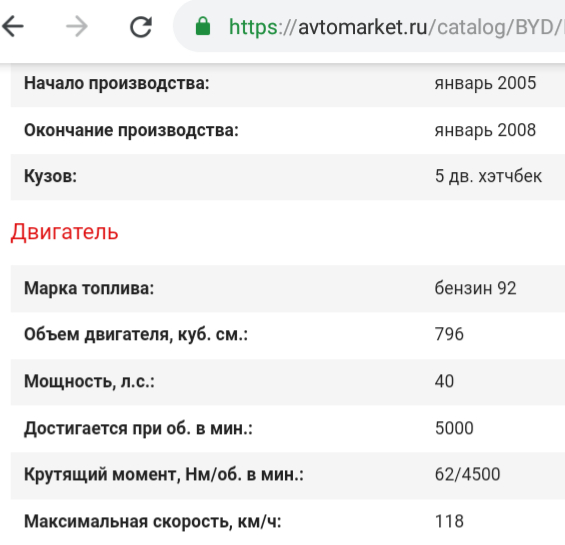Go back with the browser back arrow
565x545 pixels.
pos(13,26)
